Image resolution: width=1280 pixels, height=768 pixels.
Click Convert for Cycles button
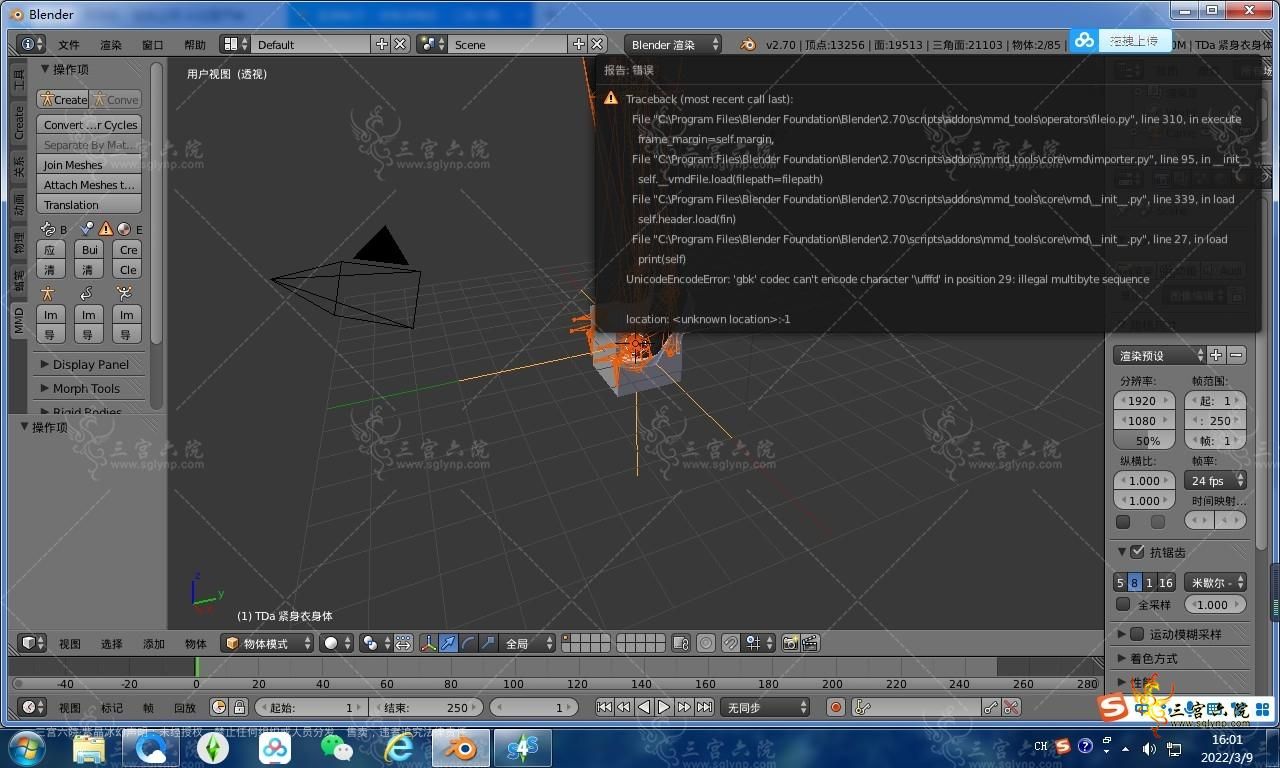coord(89,125)
